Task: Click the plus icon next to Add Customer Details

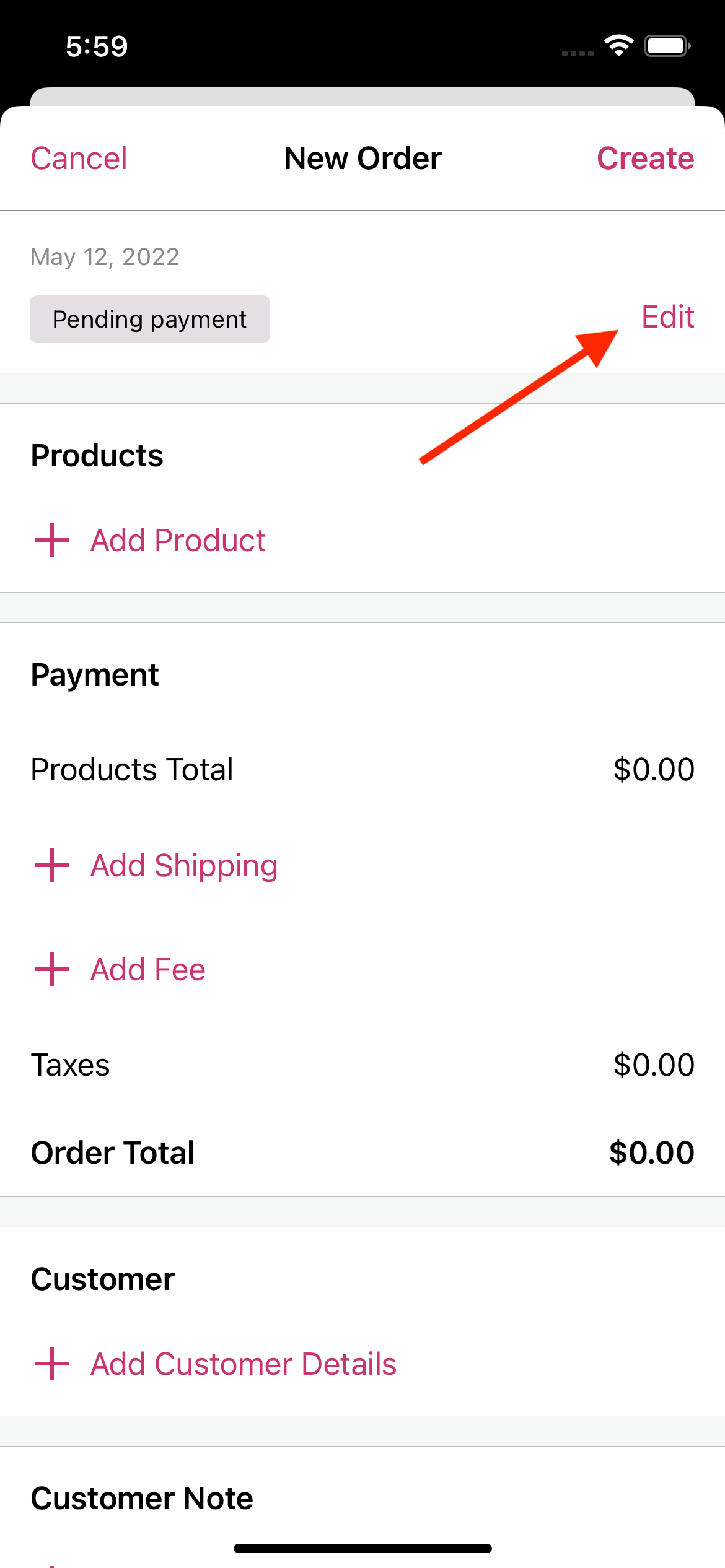Action: click(51, 1362)
